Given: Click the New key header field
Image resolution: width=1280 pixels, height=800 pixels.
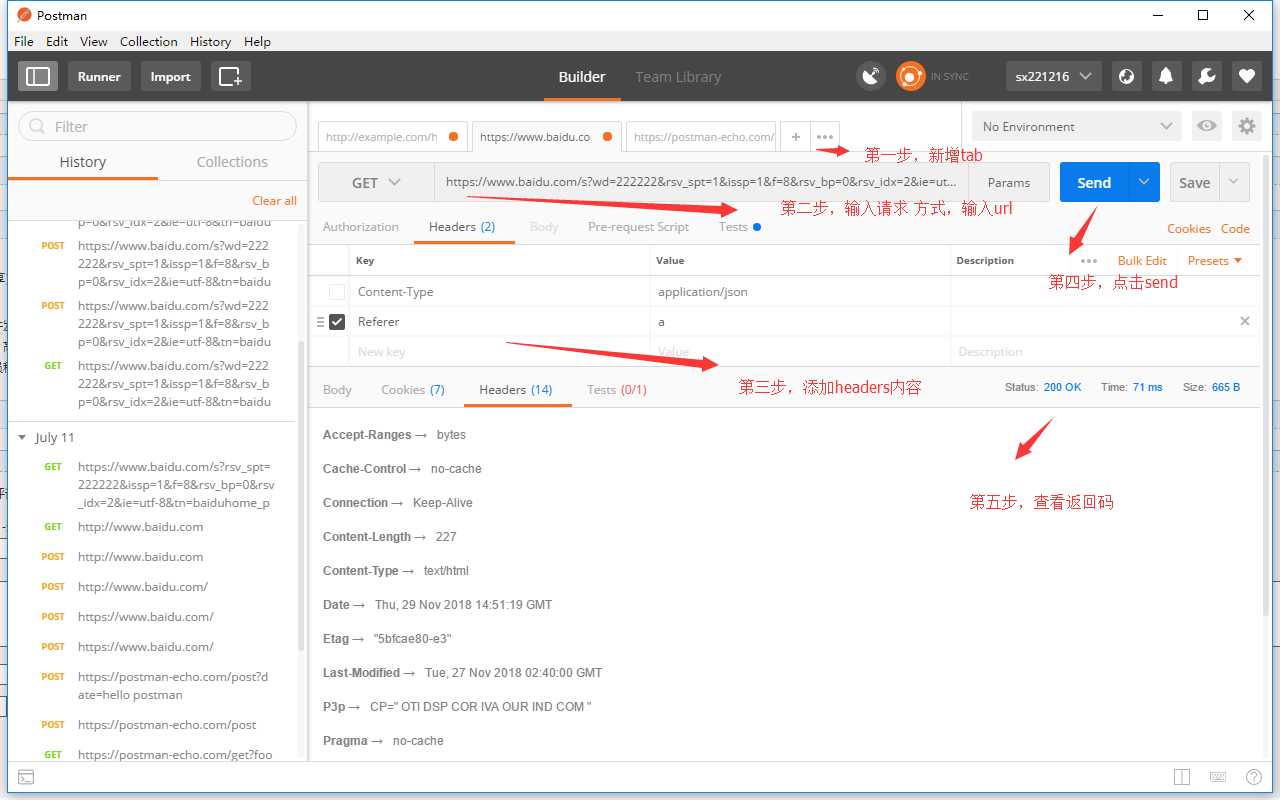Looking at the screenshot, I should pos(499,352).
